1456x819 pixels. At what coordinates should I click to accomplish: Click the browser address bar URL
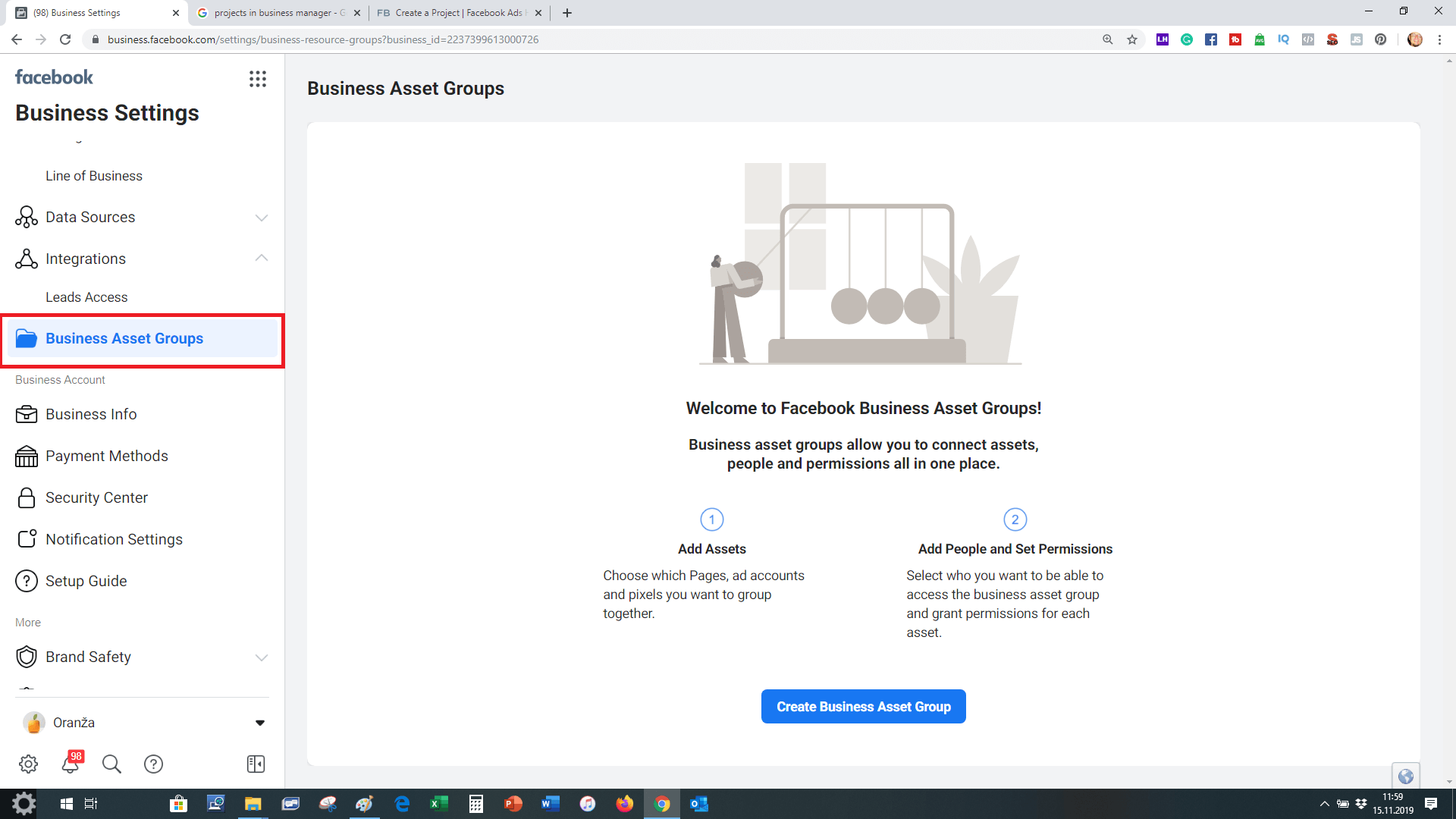pos(322,39)
